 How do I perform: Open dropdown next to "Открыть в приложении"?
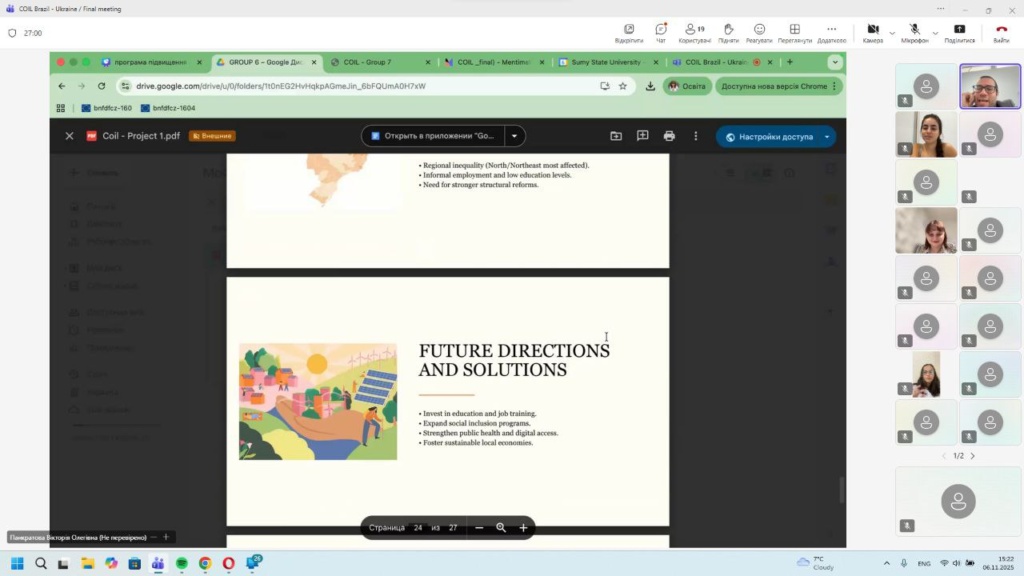coord(515,136)
